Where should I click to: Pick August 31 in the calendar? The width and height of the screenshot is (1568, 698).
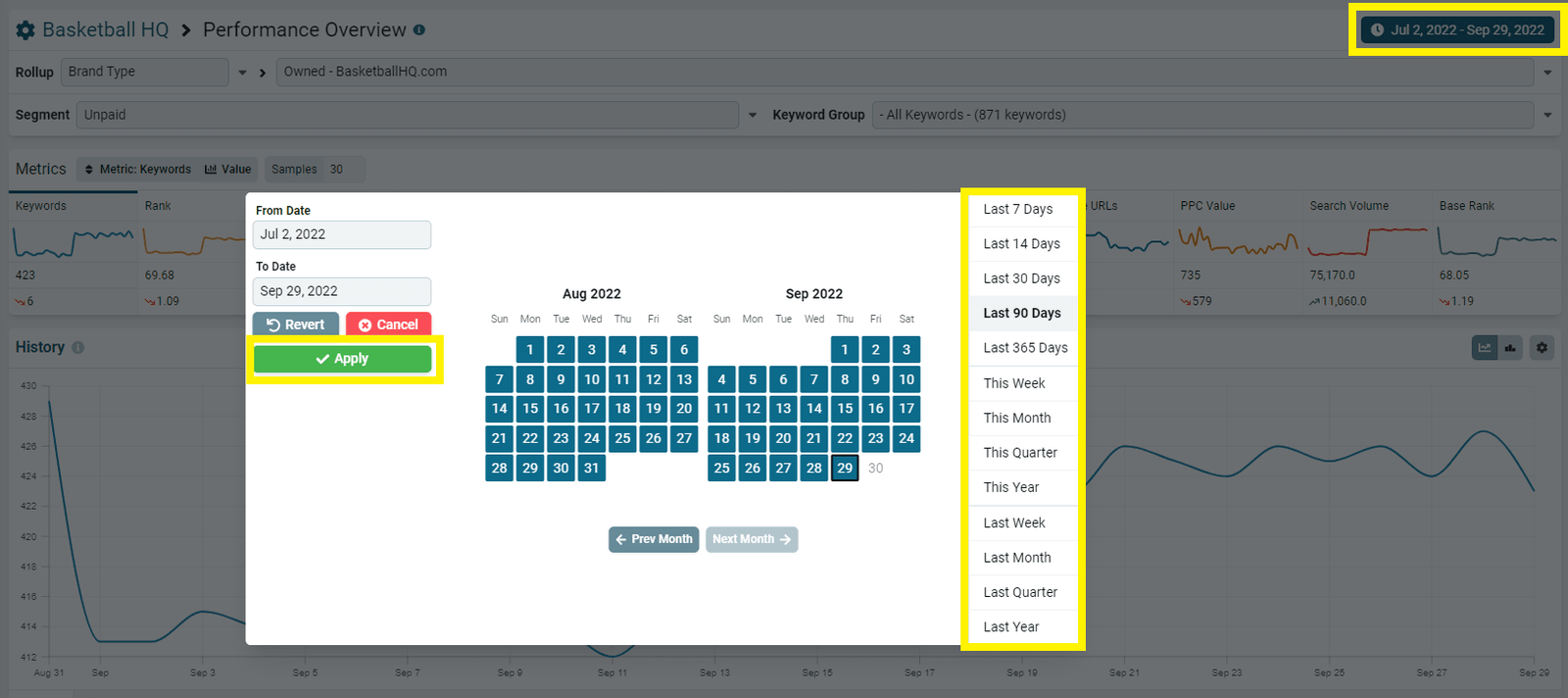tap(592, 468)
